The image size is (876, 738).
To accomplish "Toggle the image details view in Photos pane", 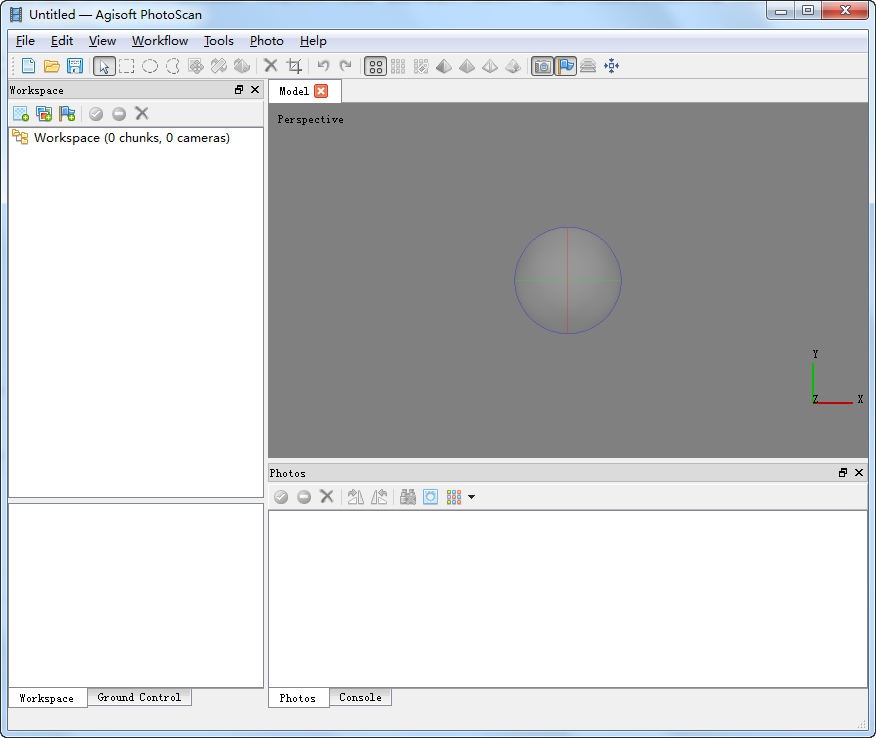I will [x=430, y=497].
